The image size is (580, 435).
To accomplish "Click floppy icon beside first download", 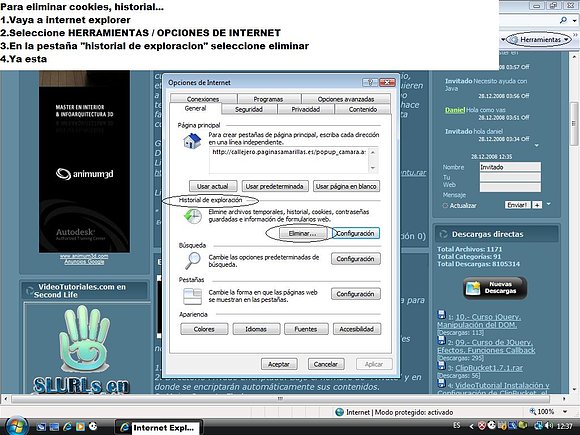I will coord(441,314).
